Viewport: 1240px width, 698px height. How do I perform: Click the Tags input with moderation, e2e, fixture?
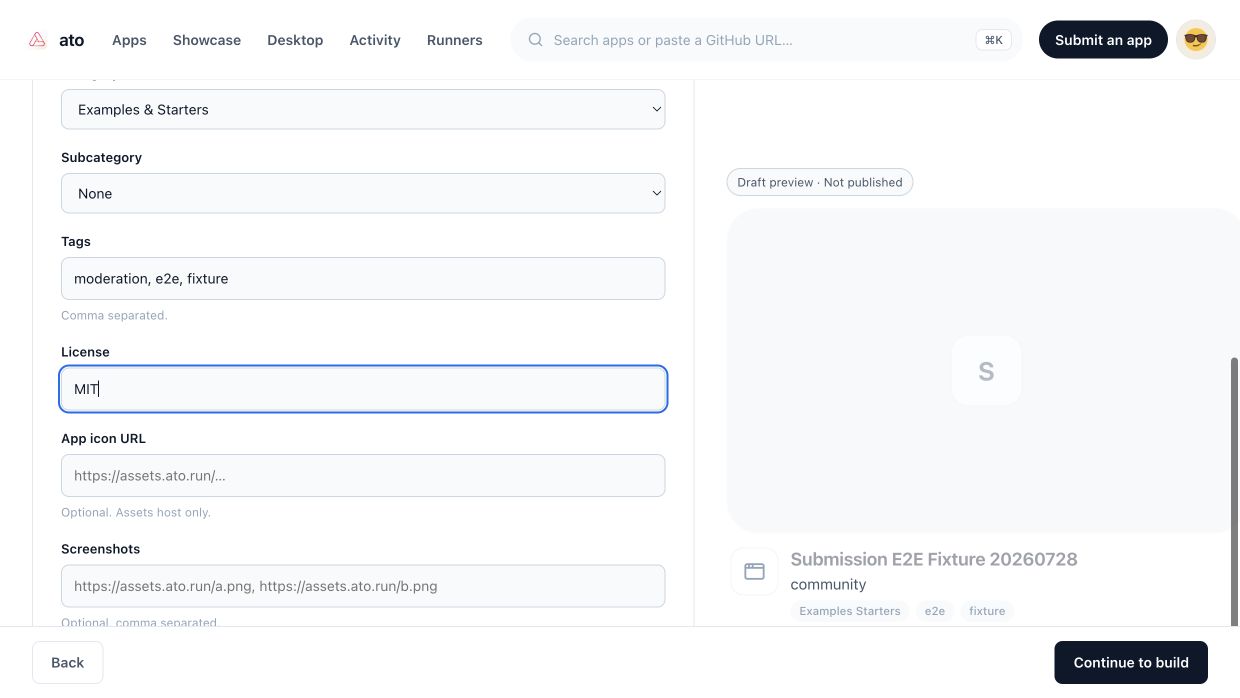[x=363, y=278]
